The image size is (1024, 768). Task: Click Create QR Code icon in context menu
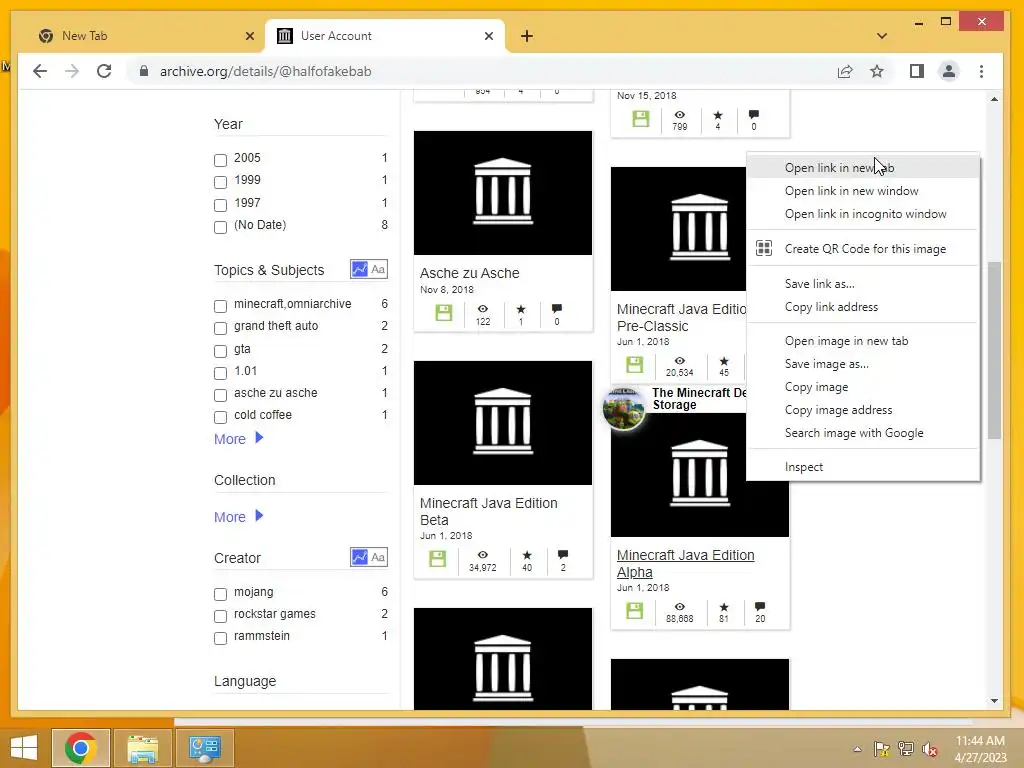point(764,248)
